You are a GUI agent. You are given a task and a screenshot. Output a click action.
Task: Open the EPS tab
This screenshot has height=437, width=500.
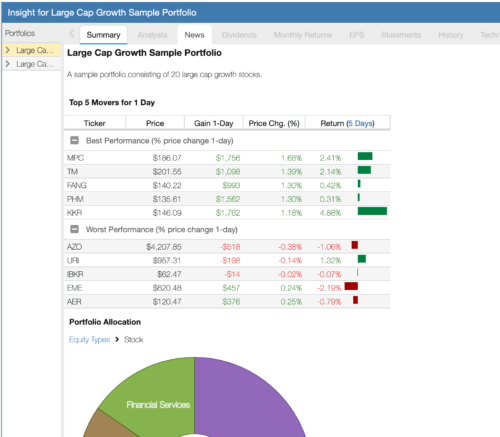pos(356,35)
